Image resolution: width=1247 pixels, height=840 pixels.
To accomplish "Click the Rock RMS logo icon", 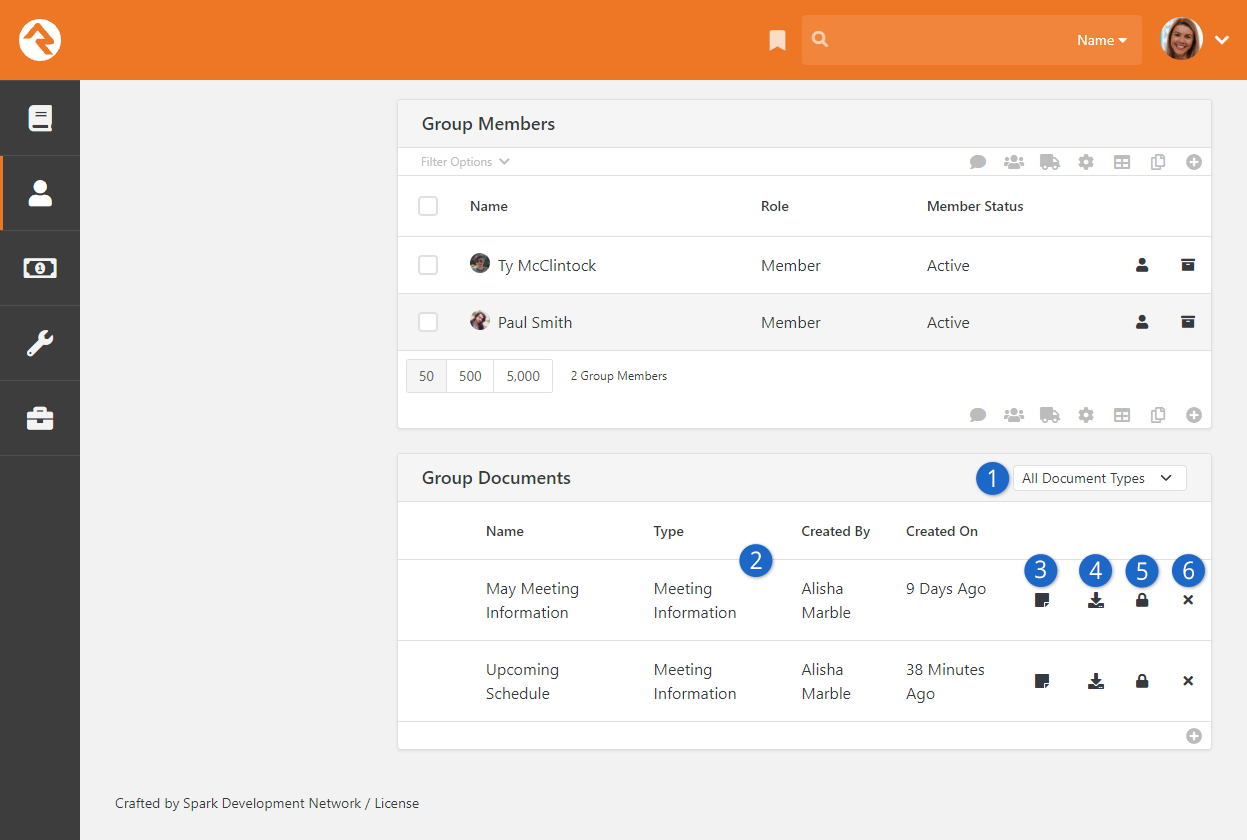I will click(x=40, y=40).
